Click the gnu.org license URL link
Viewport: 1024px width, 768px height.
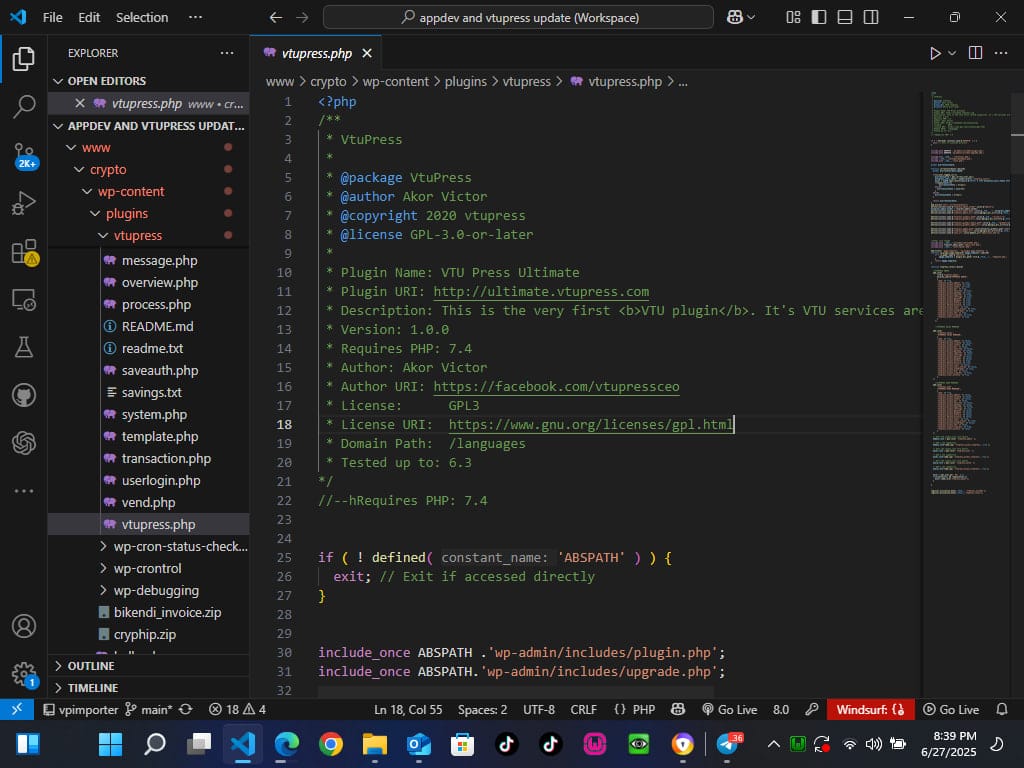click(x=590, y=425)
